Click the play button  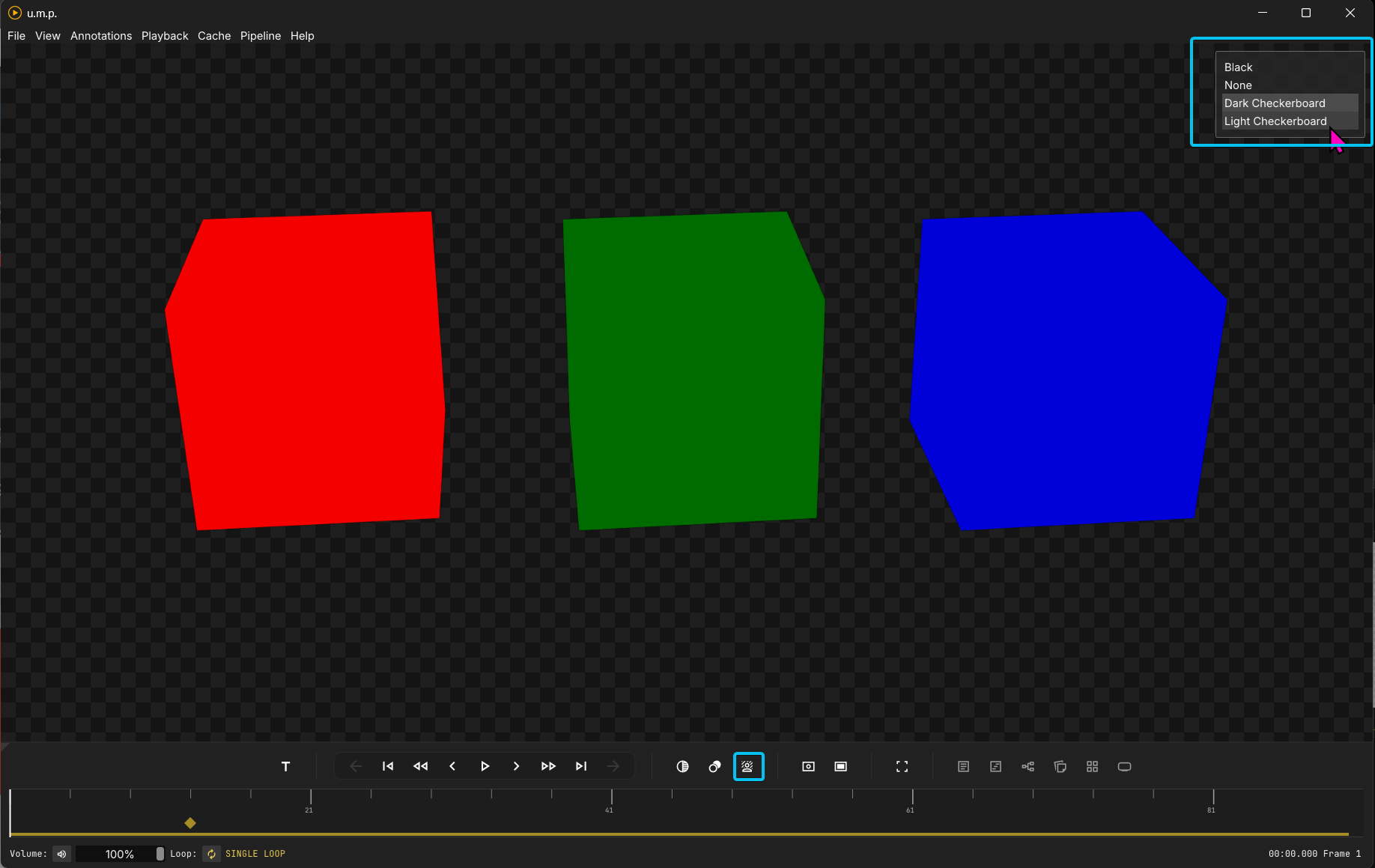point(485,766)
